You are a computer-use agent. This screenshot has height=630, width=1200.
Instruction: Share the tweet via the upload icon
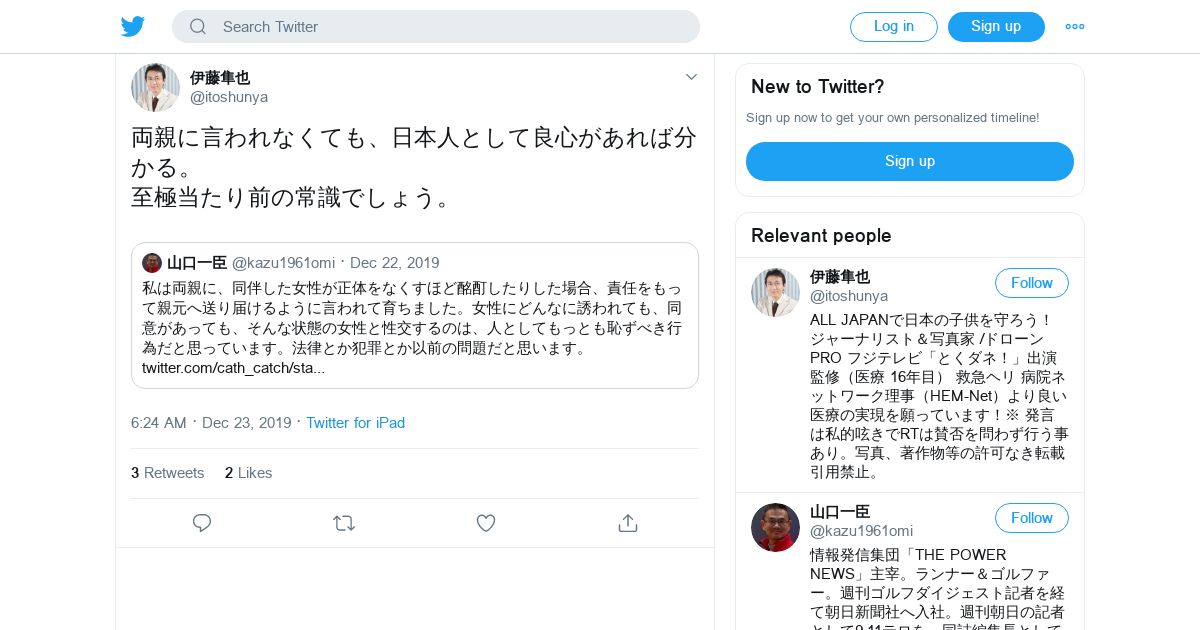point(628,523)
